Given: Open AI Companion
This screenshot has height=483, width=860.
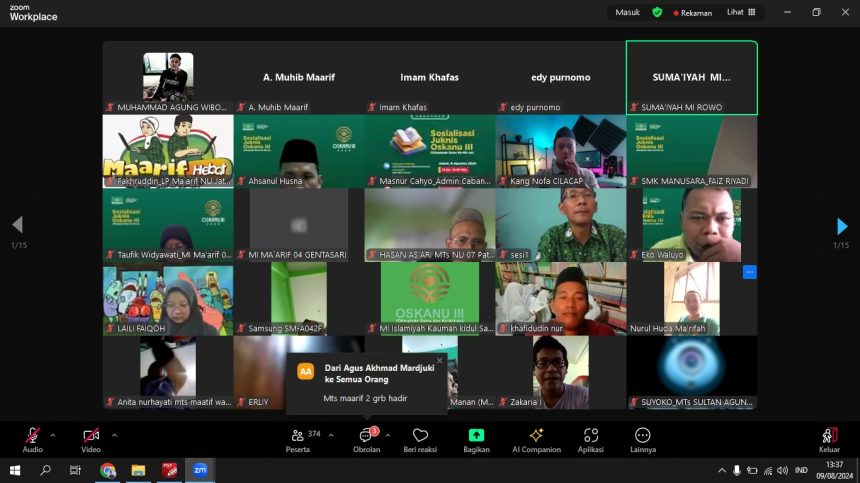Looking at the screenshot, I should [x=536, y=437].
